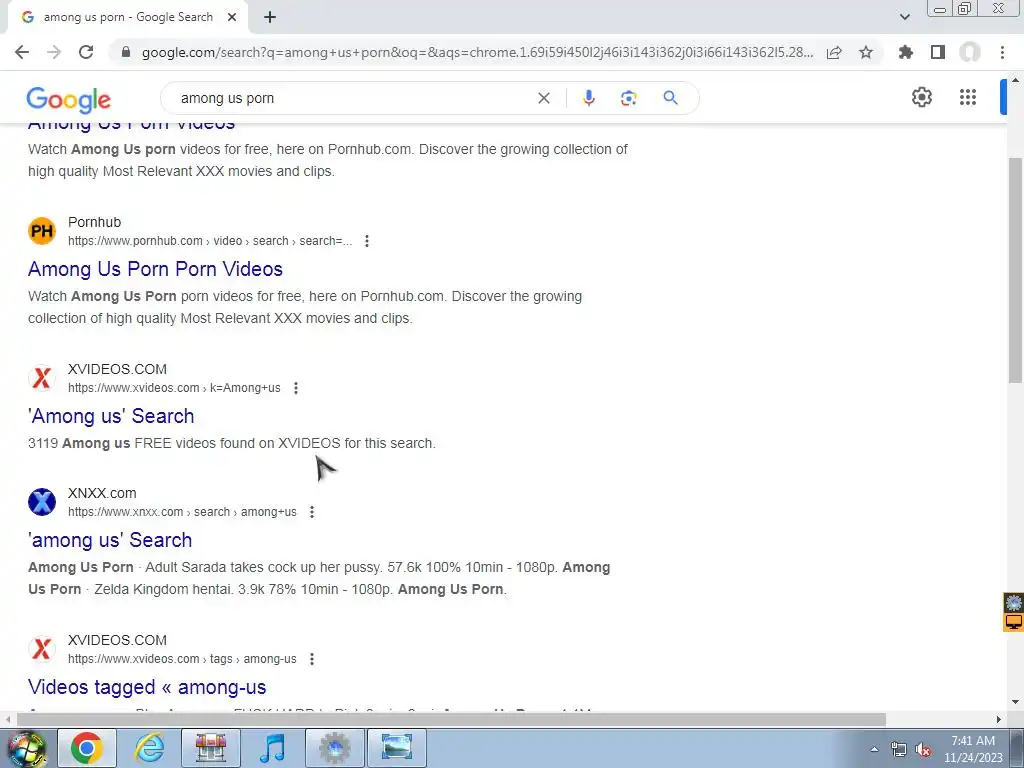1024x768 pixels.
Task: Click the XVIDEOS favicon above 'Videos tagged'
Action: click(x=42, y=649)
